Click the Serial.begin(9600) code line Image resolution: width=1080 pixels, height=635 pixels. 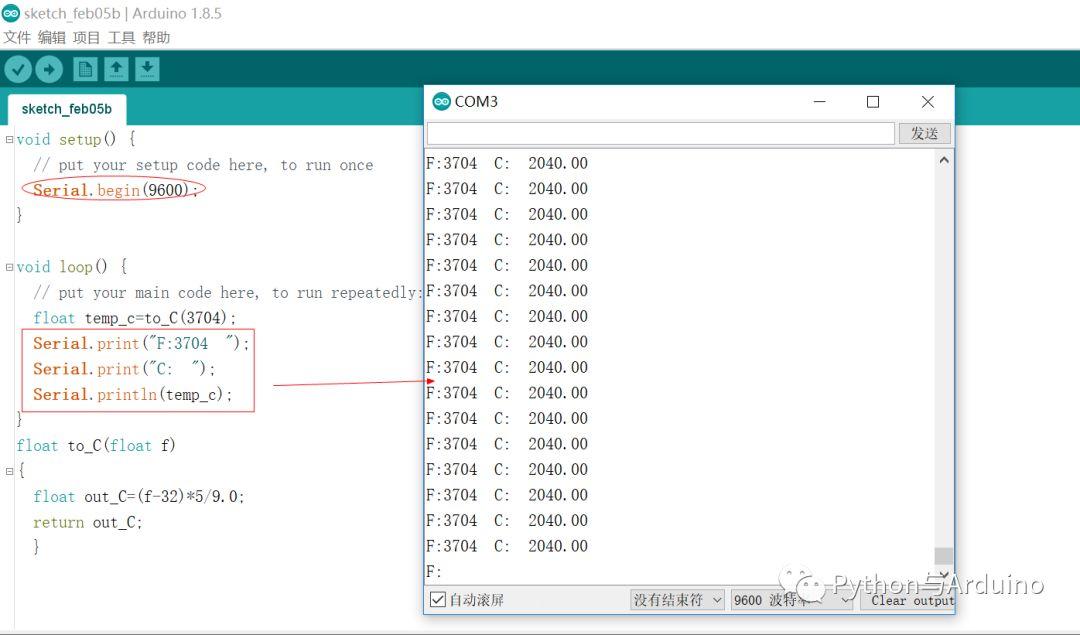pos(115,190)
